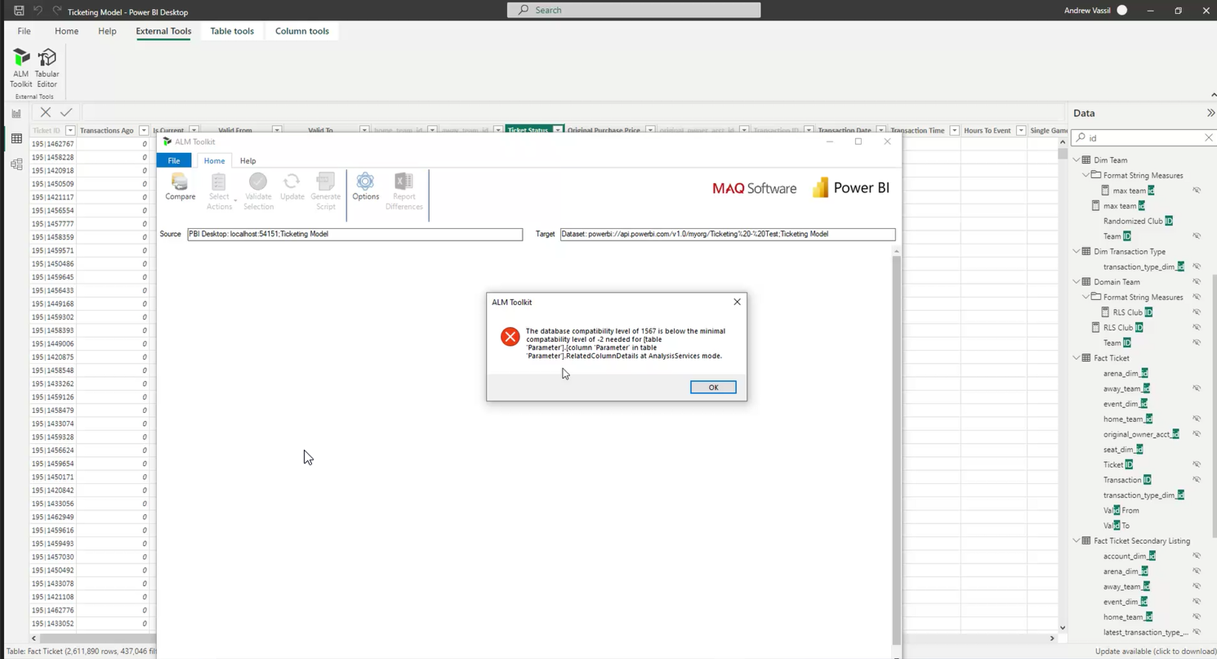Screen dimensions: 1217x659
Task: Click the ALM Toolkit vertical scrollbar
Action: click(x=897, y=450)
